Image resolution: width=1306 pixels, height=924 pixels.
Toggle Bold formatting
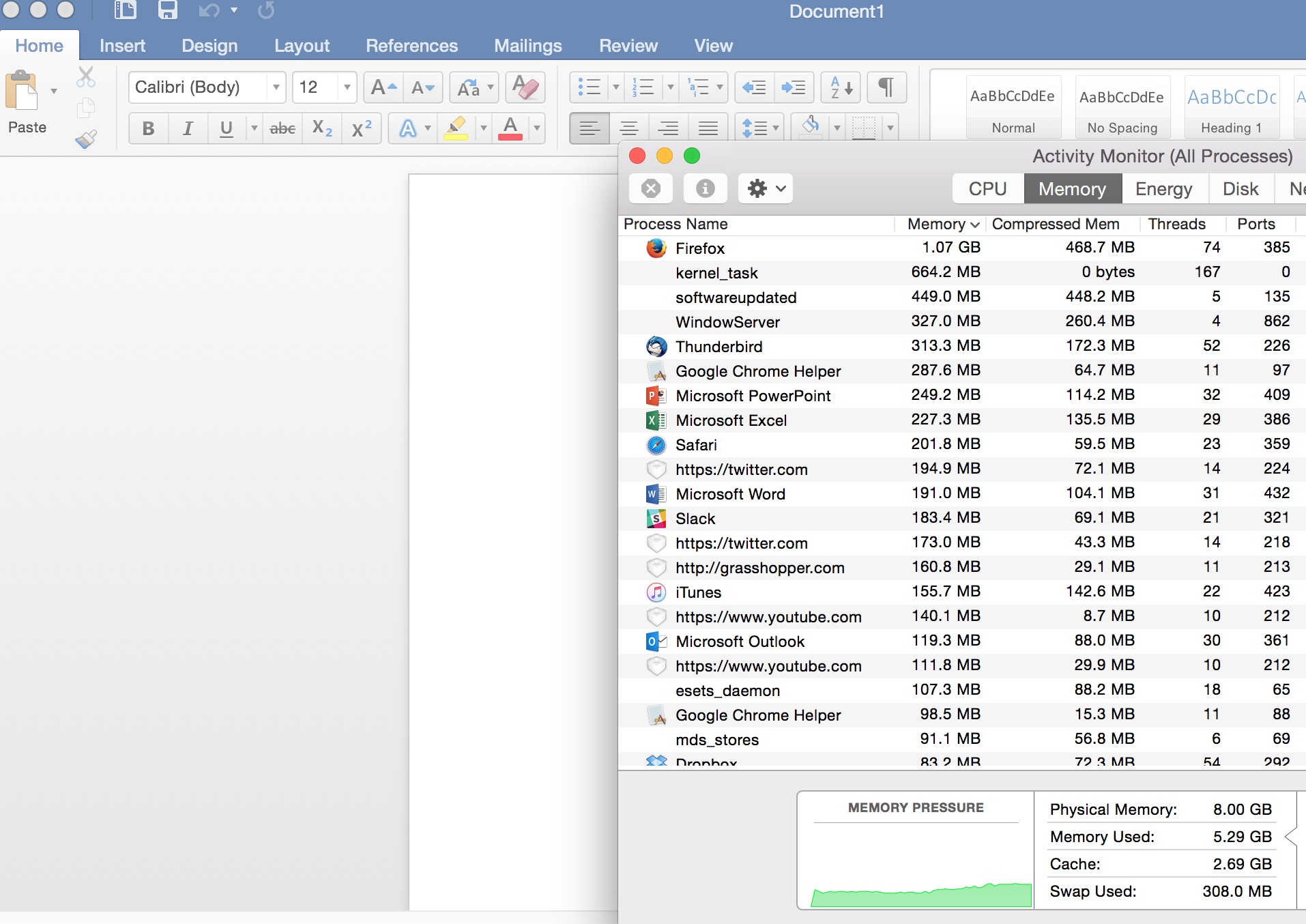pos(148,128)
